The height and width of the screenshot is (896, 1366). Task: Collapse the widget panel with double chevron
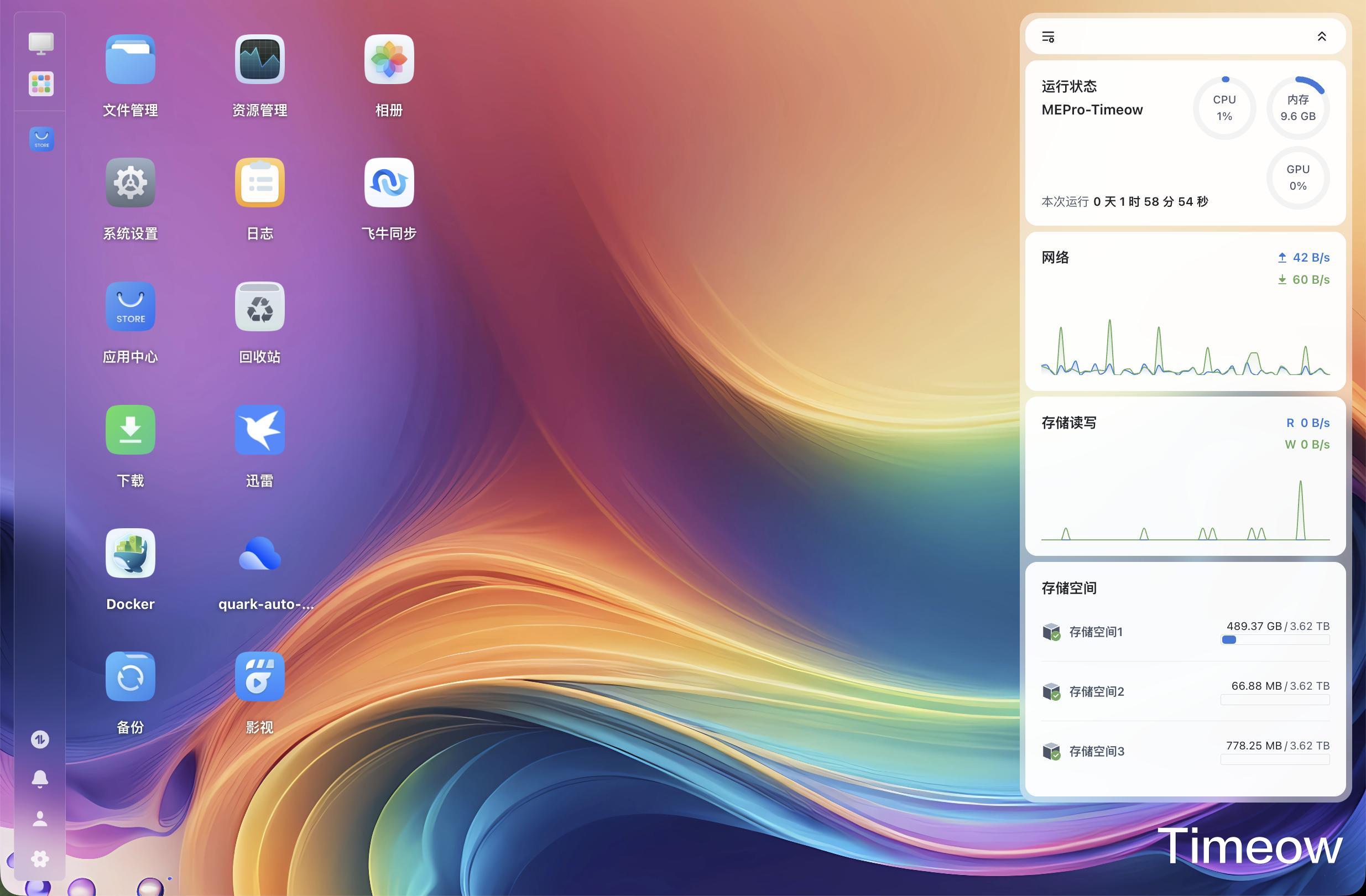point(1321,37)
